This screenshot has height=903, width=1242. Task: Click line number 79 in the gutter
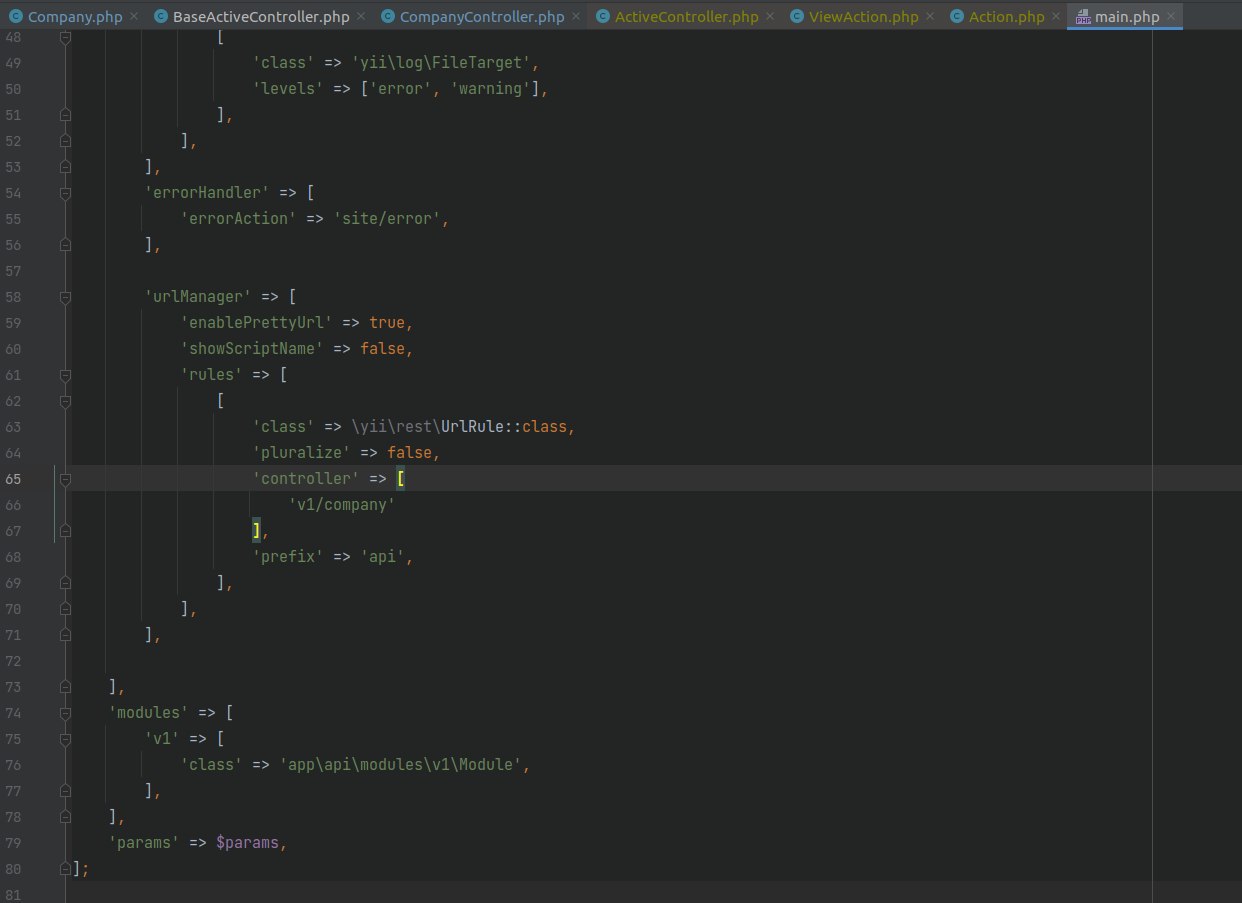pyautogui.click(x=12, y=843)
